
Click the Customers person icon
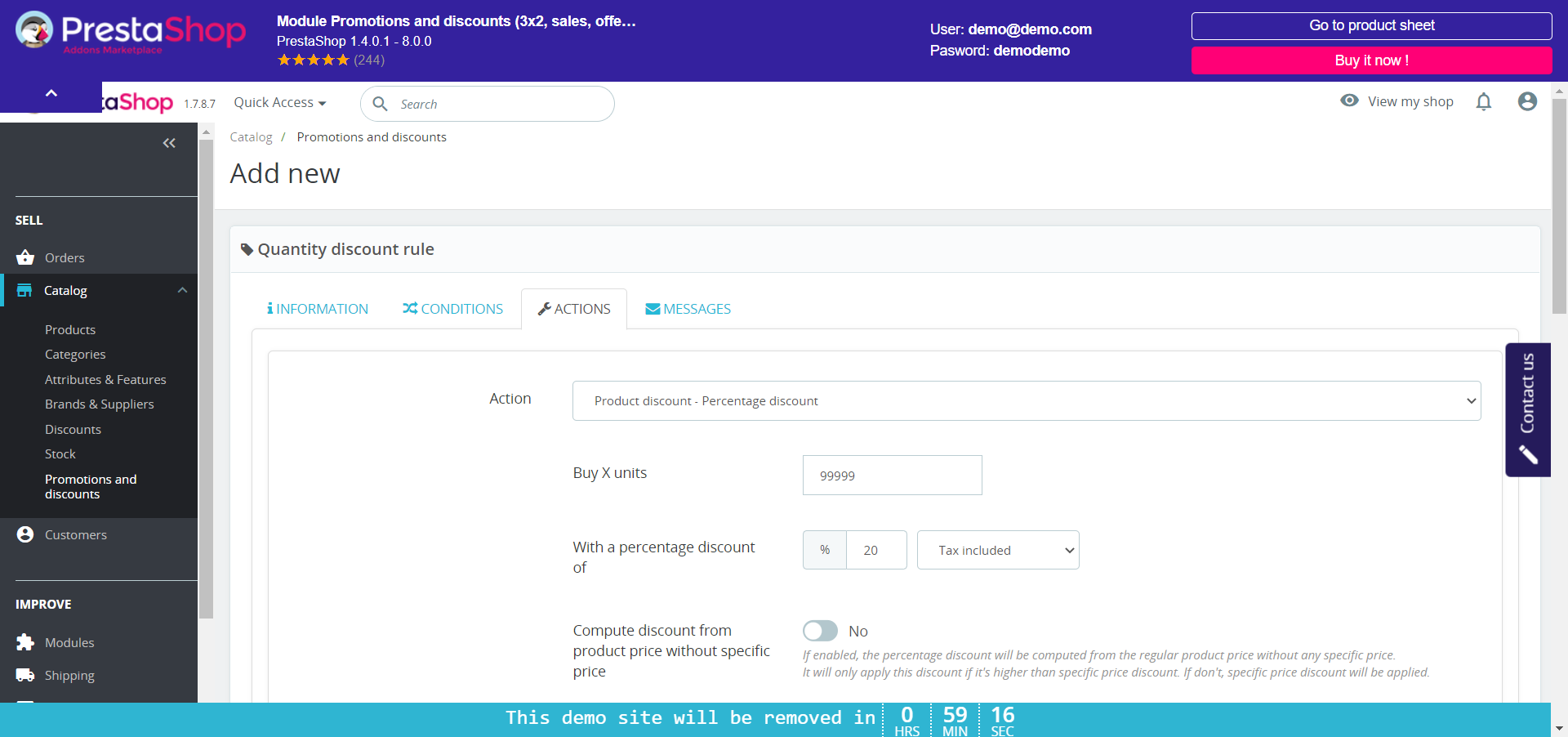[x=25, y=534]
